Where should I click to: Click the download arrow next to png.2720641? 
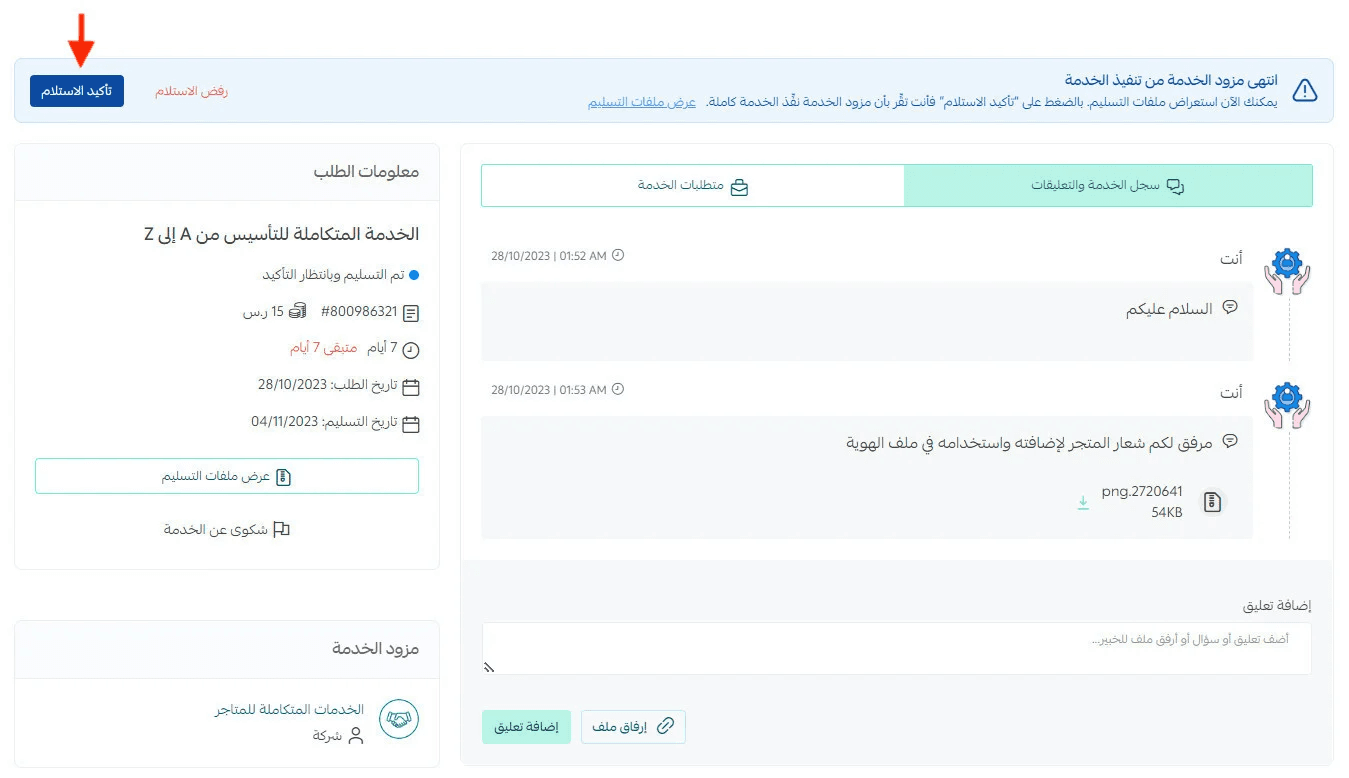pos(1083,502)
